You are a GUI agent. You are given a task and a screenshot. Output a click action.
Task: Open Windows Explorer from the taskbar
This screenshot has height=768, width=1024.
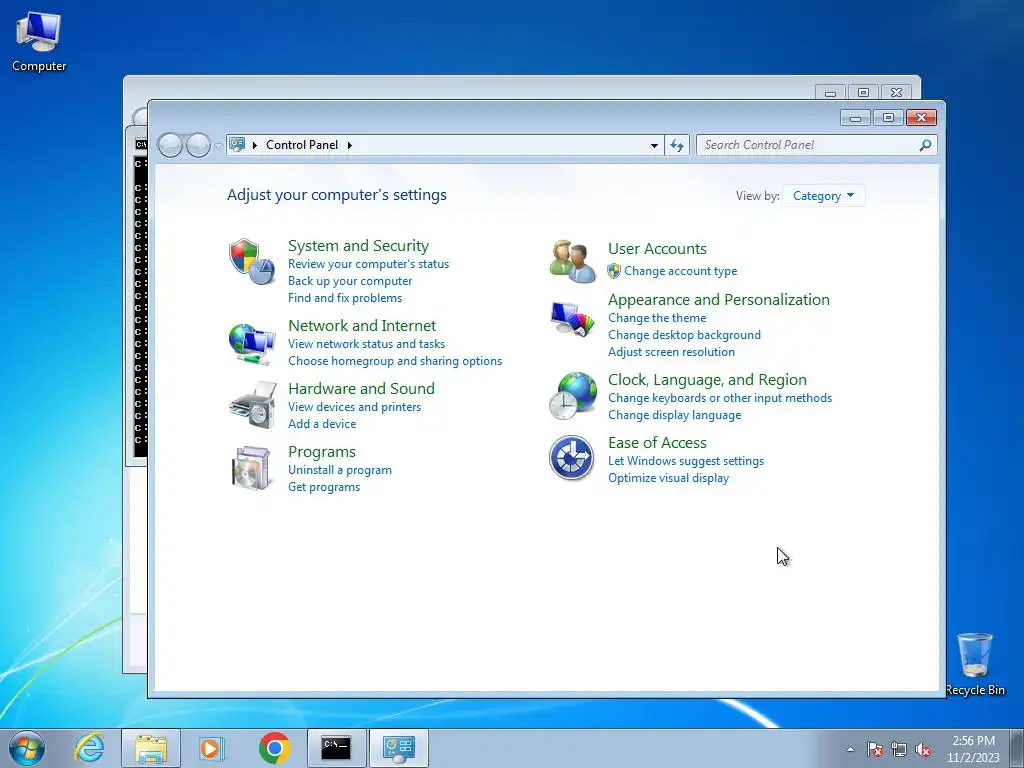point(151,748)
